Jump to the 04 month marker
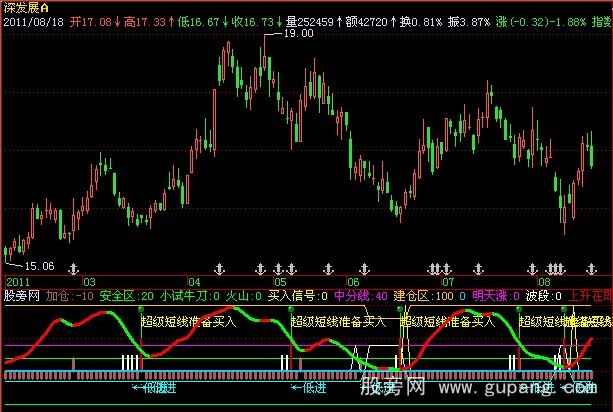 point(194,282)
